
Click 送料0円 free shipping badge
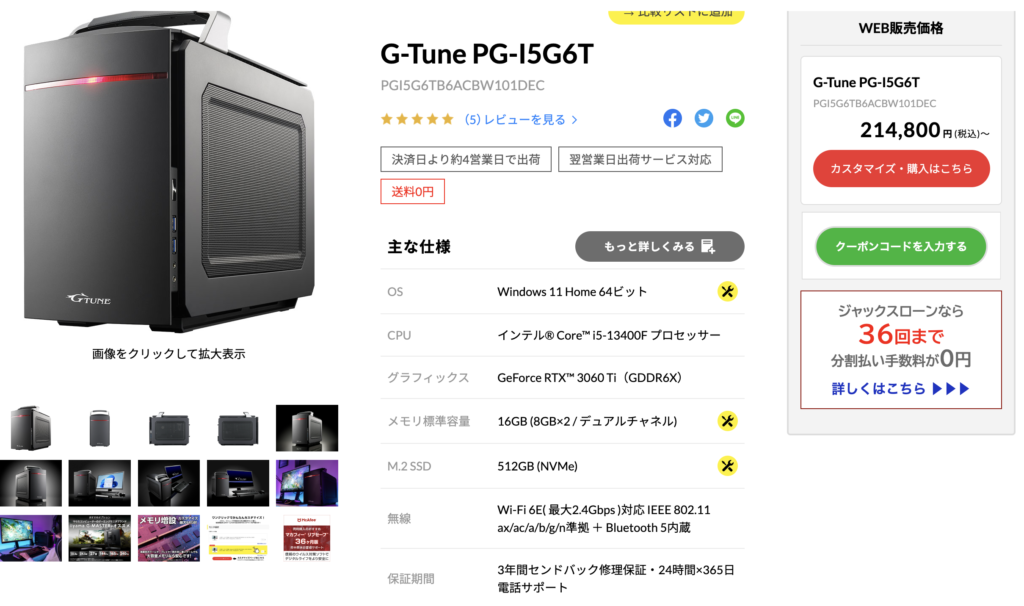412,191
